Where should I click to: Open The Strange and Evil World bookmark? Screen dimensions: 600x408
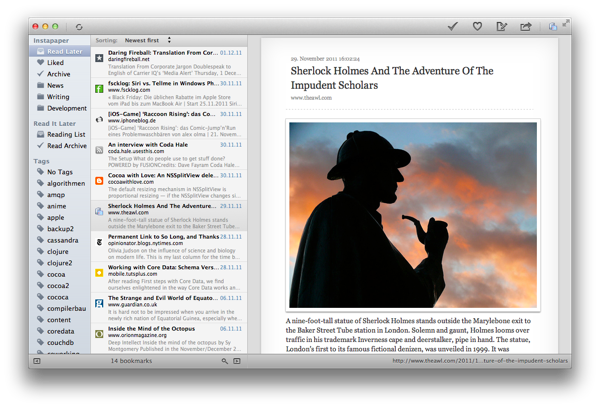(169, 307)
